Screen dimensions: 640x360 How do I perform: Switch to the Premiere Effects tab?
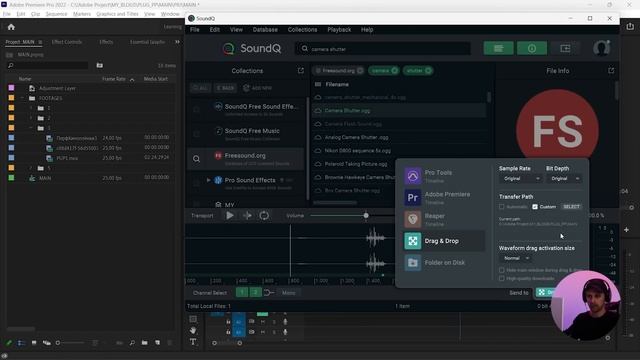tap(106, 42)
